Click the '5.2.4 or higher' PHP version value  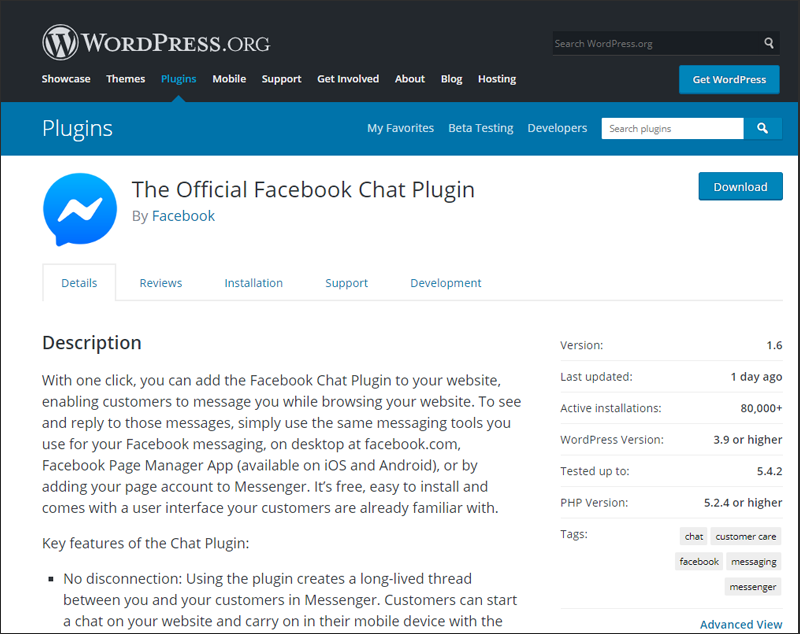click(x=743, y=502)
